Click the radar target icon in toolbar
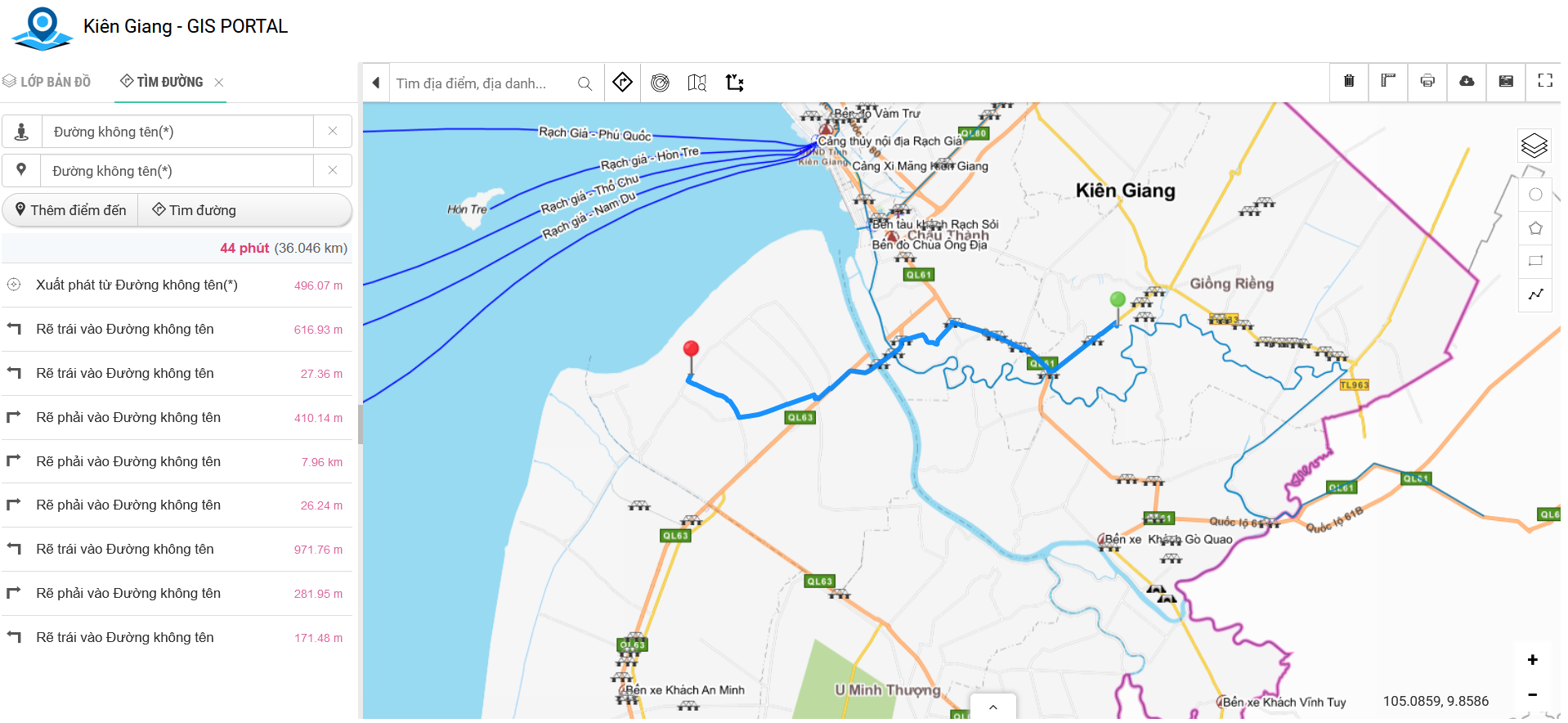Image resolution: width=1568 pixels, height=723 pixels. (660, 83)
